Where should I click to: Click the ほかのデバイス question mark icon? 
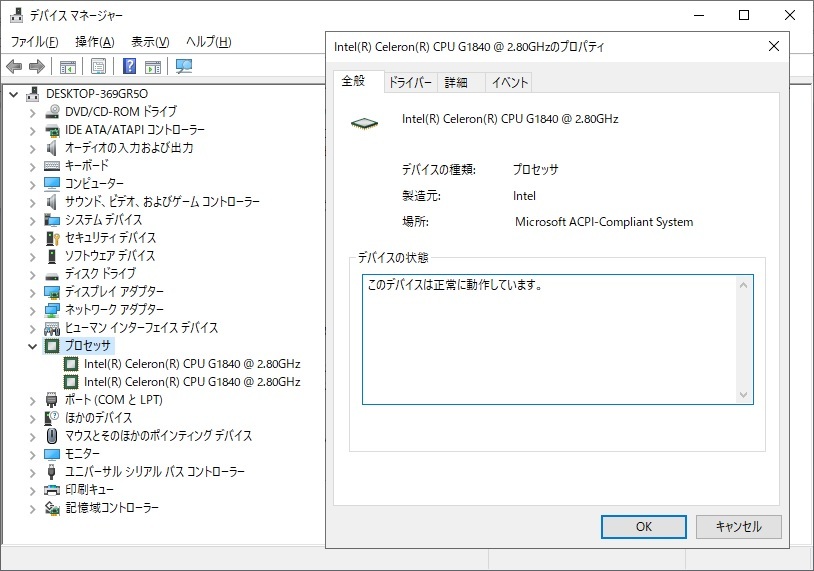coord(52,418)
